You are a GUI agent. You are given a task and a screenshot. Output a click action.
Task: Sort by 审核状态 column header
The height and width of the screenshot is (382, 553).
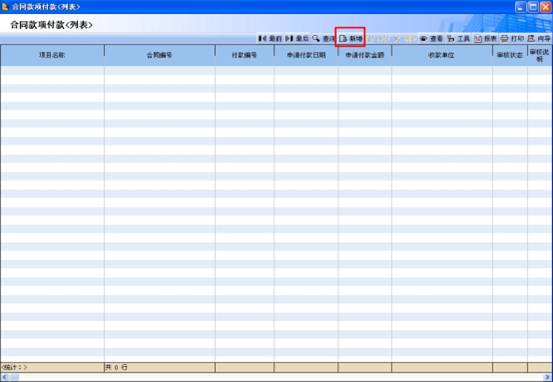[x=510, y=55]
